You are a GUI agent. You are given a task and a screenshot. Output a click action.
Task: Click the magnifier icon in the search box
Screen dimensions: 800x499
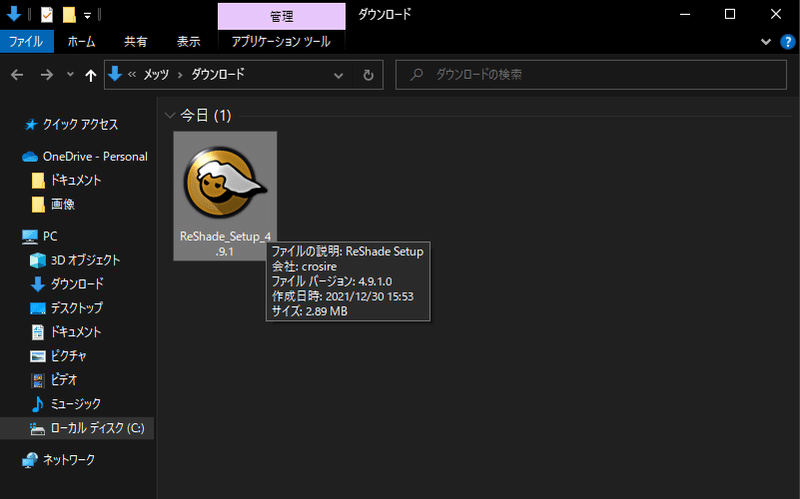(x=417, y=75)
